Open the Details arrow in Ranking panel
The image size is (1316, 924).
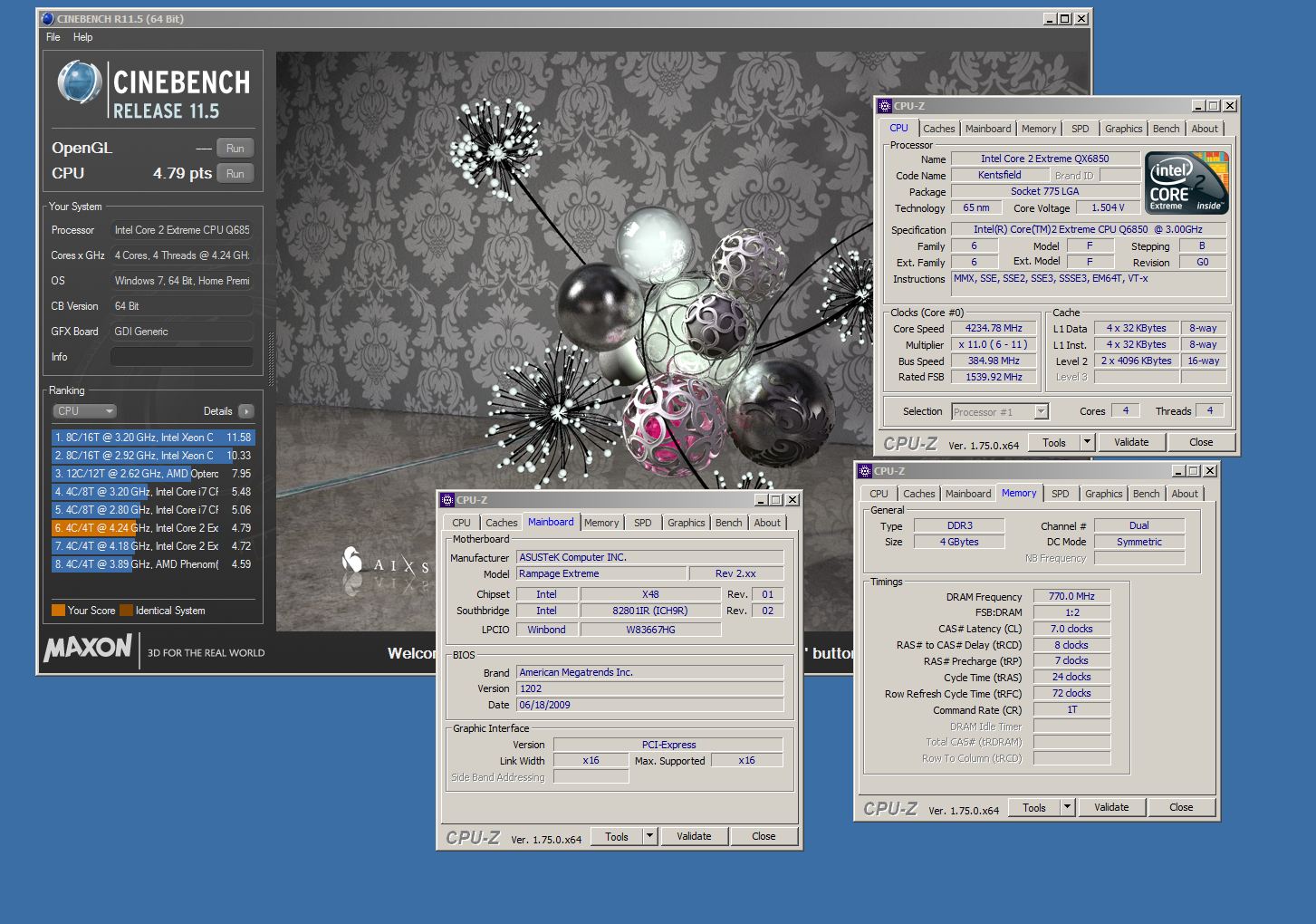click(x=246, y=411)
